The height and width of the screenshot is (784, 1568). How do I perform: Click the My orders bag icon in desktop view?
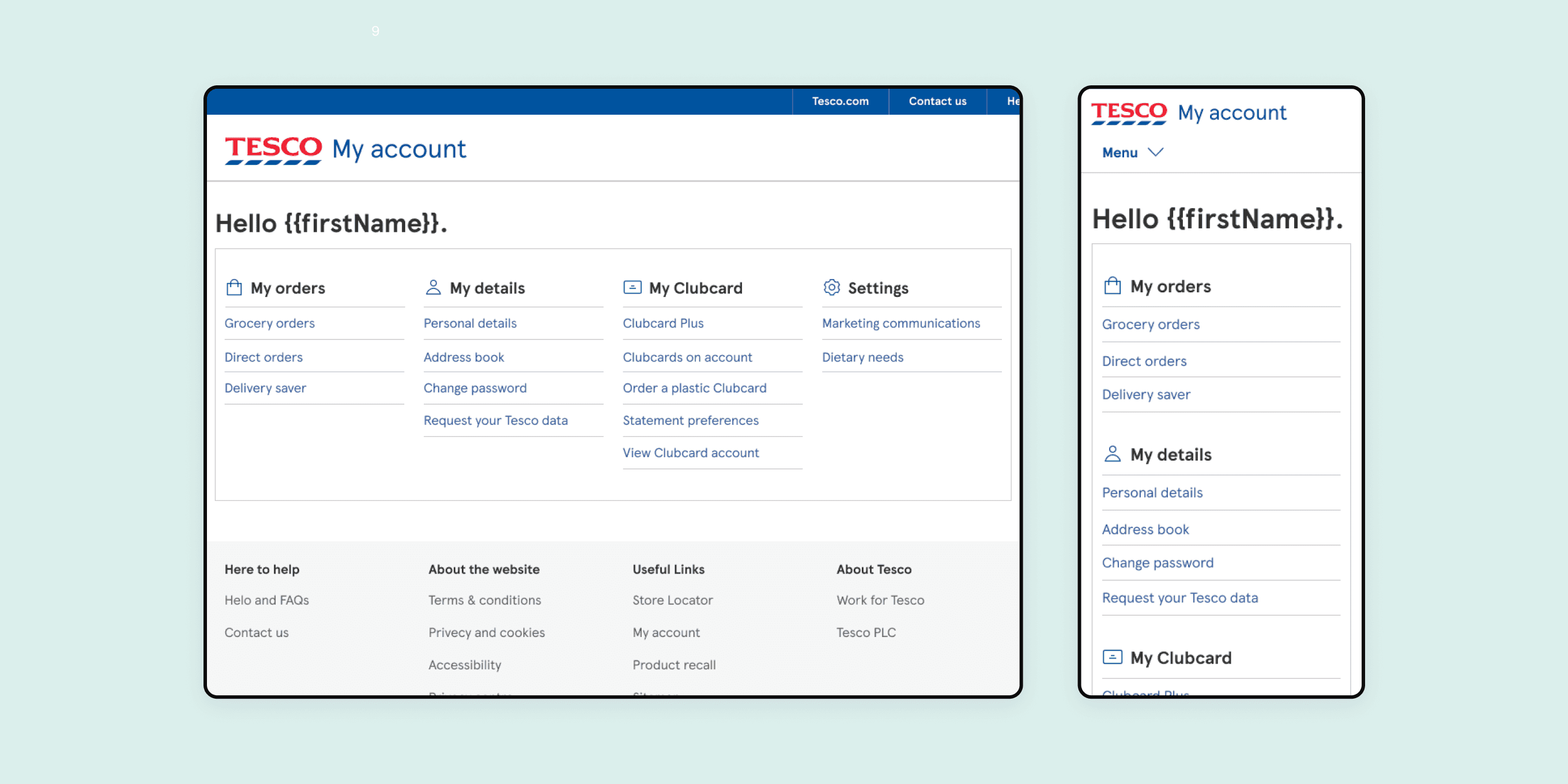click(233, 287)
